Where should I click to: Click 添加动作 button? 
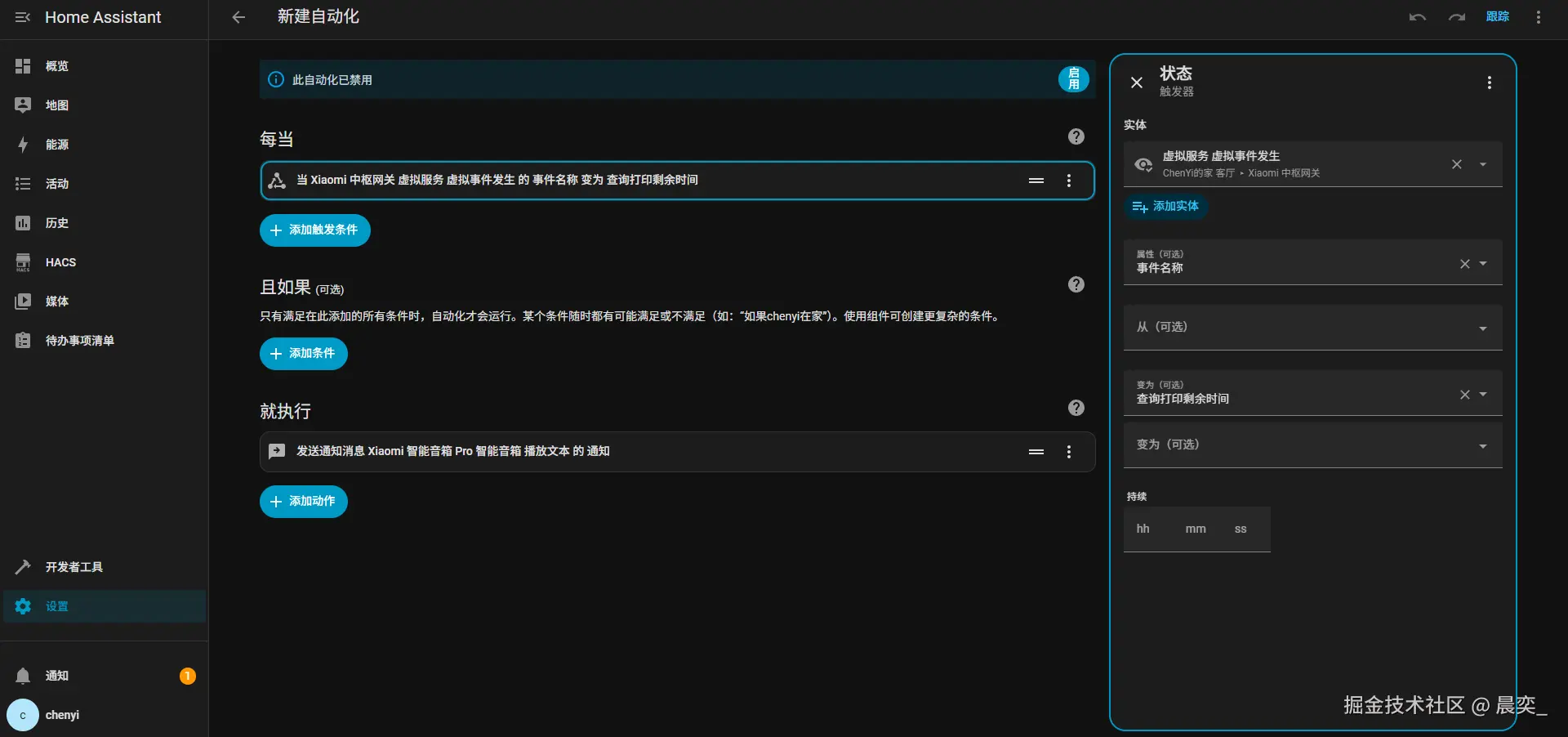coord(304,502)
